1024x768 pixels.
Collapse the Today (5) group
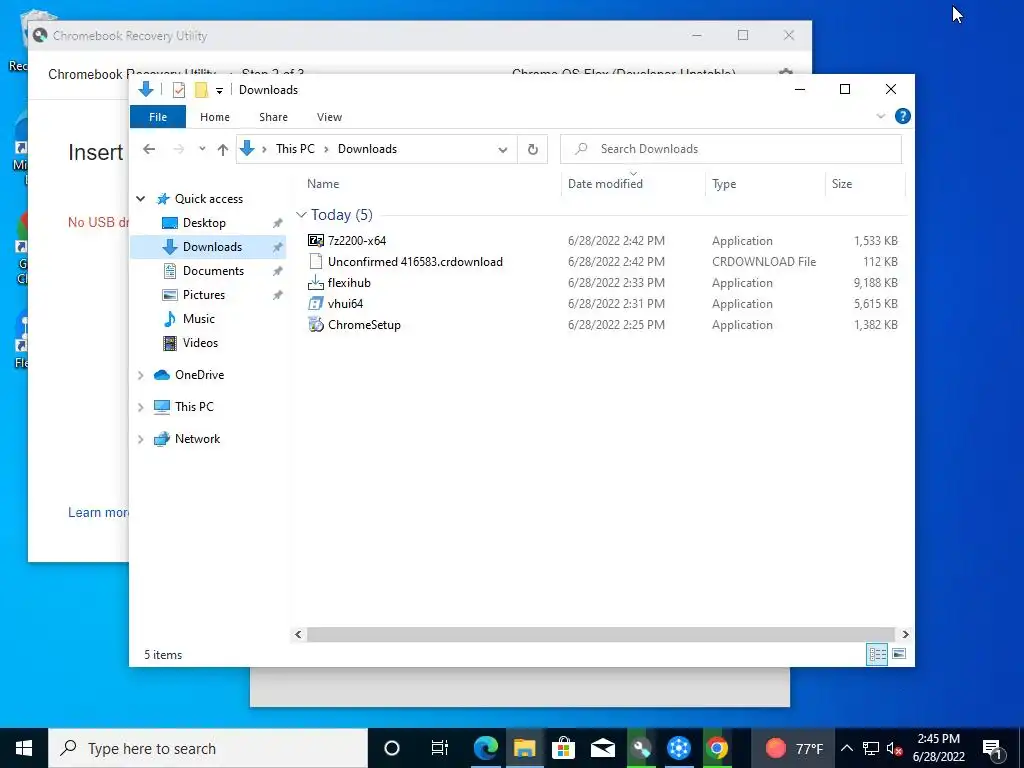pyautogui.click(x=301, y=215)
